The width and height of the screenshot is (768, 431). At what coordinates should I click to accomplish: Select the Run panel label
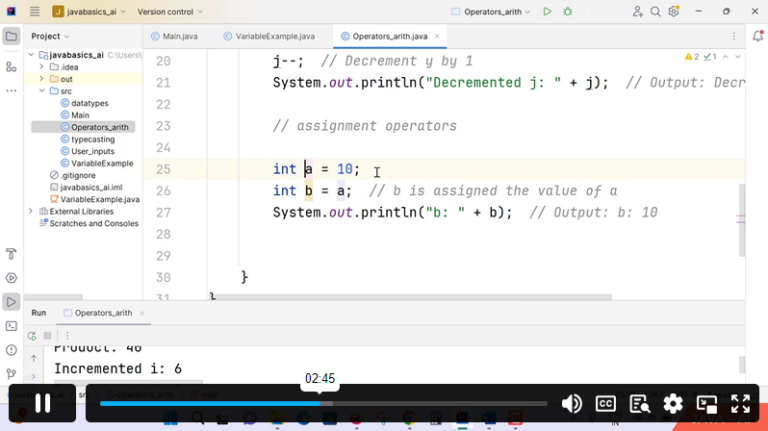click(x=39, y=313)
